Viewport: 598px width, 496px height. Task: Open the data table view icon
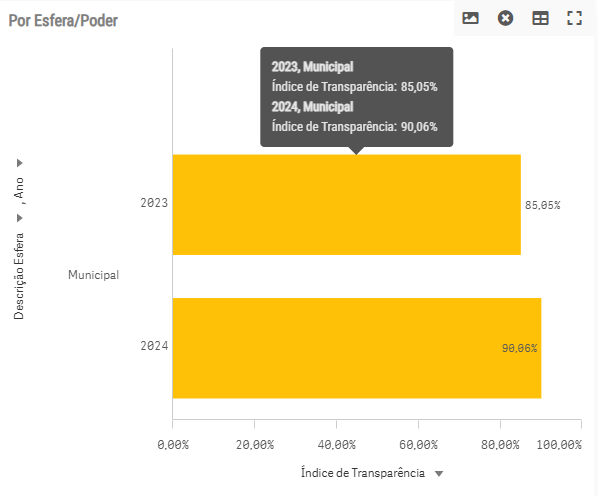(540, 18)
